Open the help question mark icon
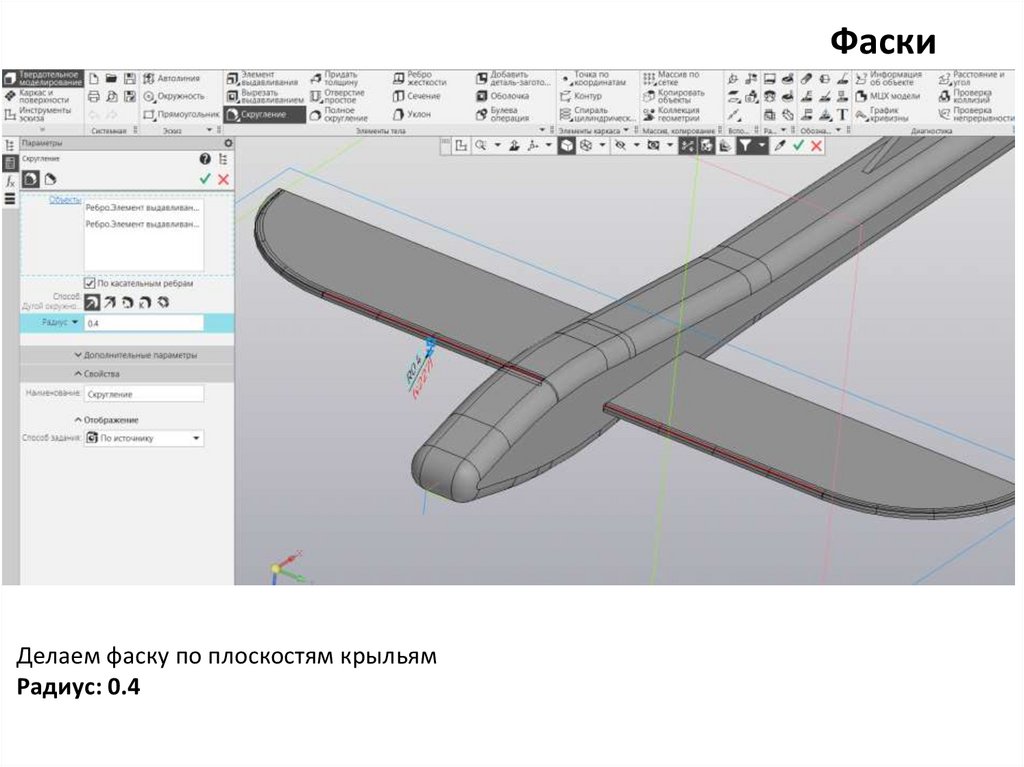Screen dimensions: 1024x767 [x=205, y=159]
